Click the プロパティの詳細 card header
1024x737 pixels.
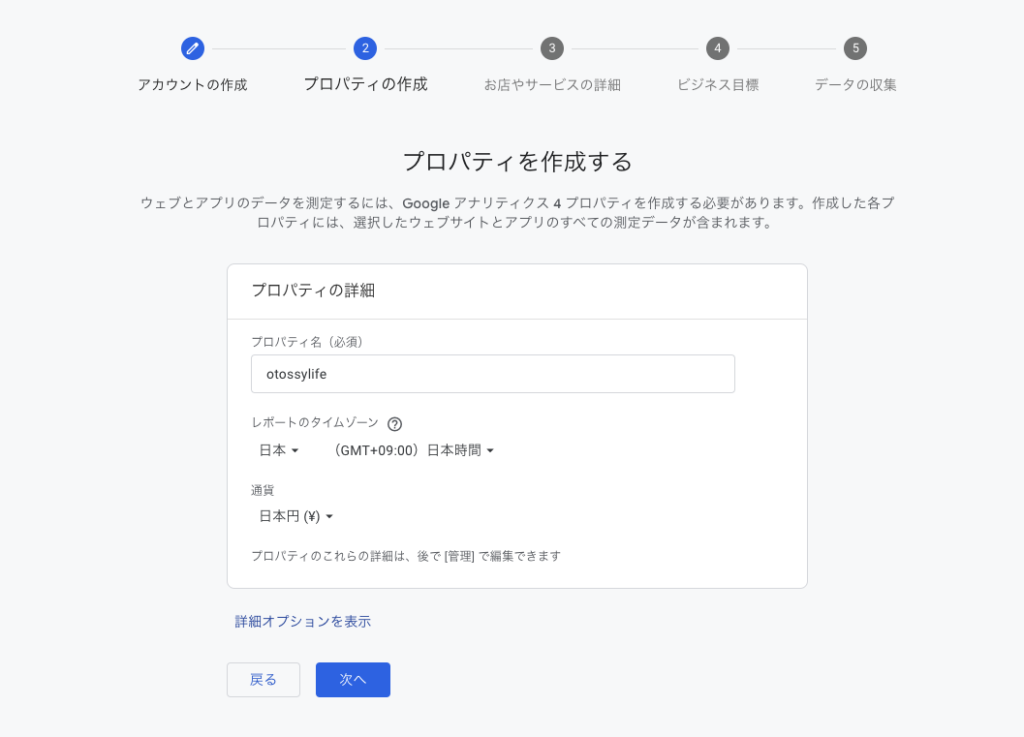tap(313, 291)
